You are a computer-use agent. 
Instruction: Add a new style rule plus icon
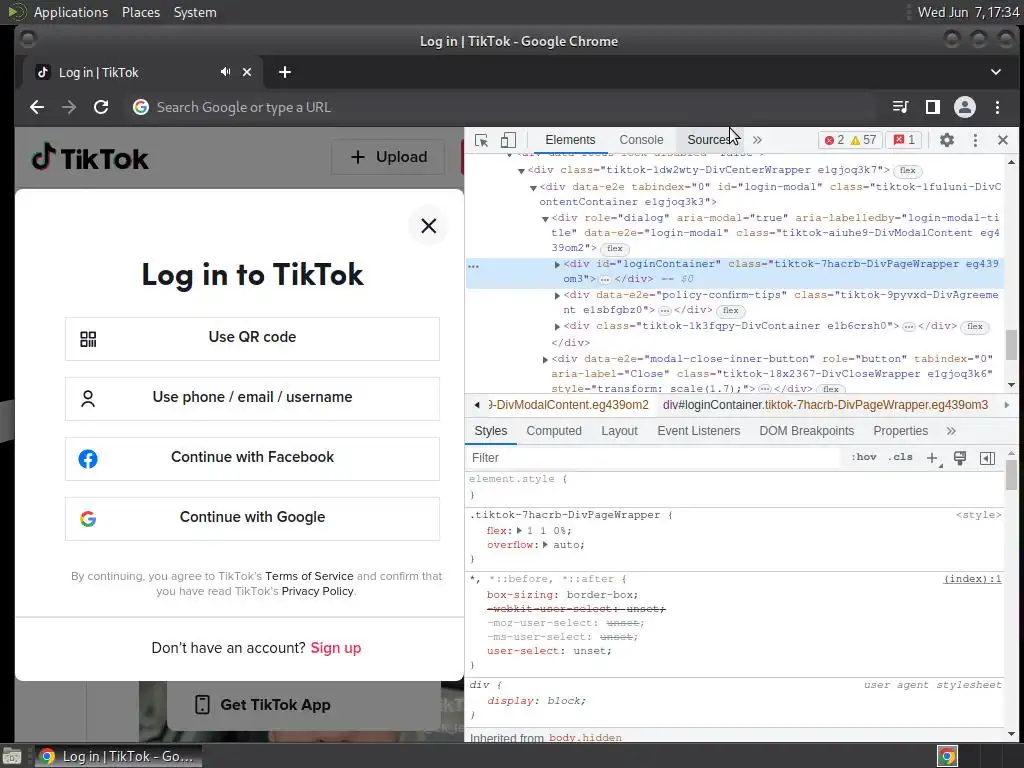pyautogui.click(x=933, y=458)
